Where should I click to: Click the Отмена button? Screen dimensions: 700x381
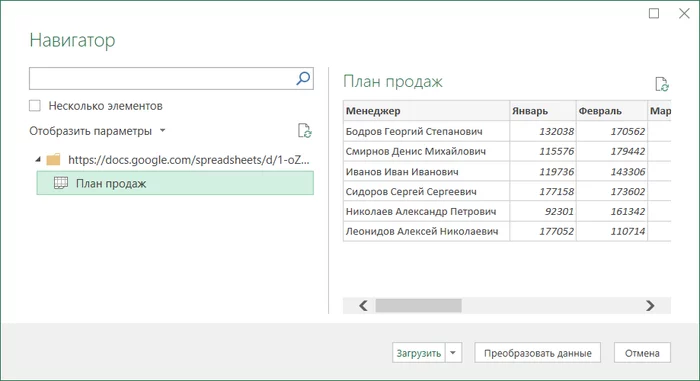642,353
